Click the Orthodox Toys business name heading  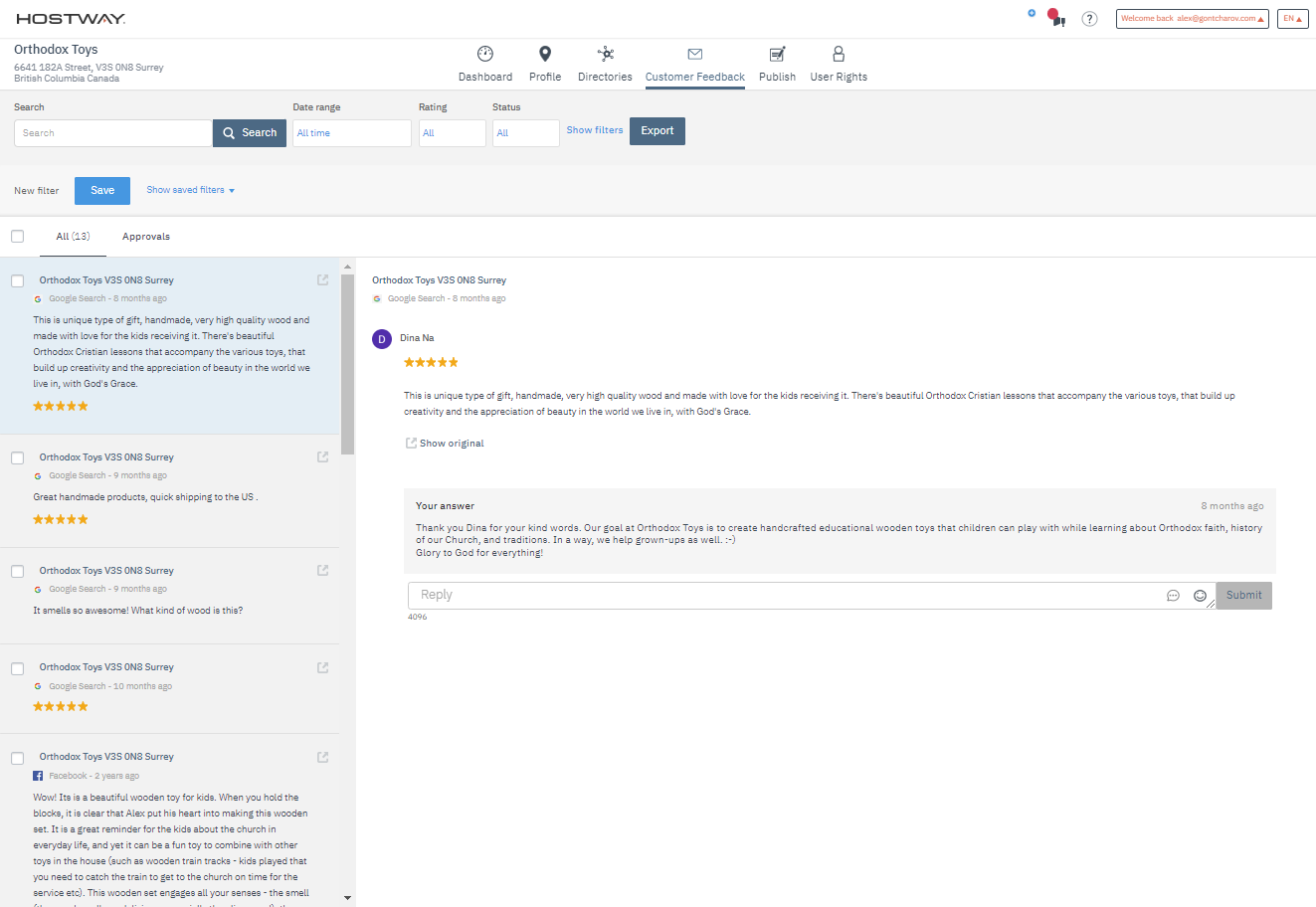pos(56,49)
